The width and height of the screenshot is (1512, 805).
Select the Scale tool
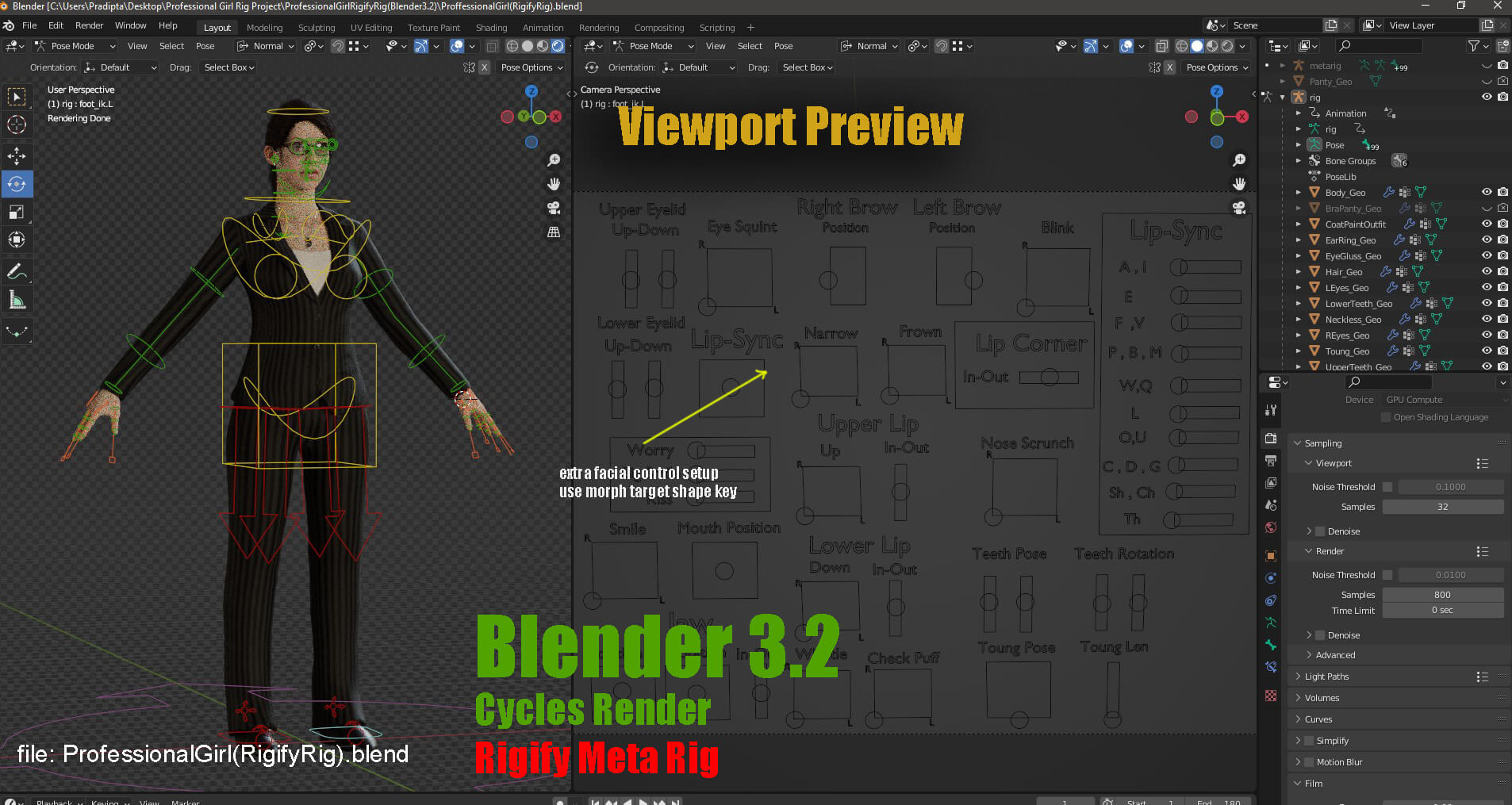point(17,212)
